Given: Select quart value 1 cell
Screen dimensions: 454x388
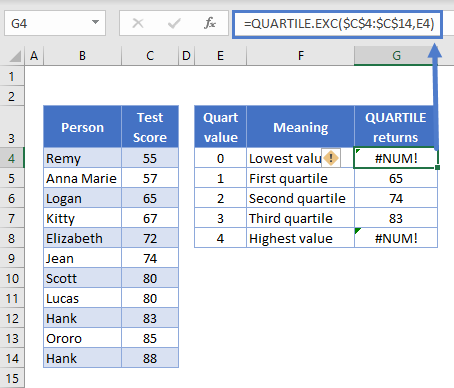Looking at the screenshot, I should pyautogui.click(x=220, y=178).
